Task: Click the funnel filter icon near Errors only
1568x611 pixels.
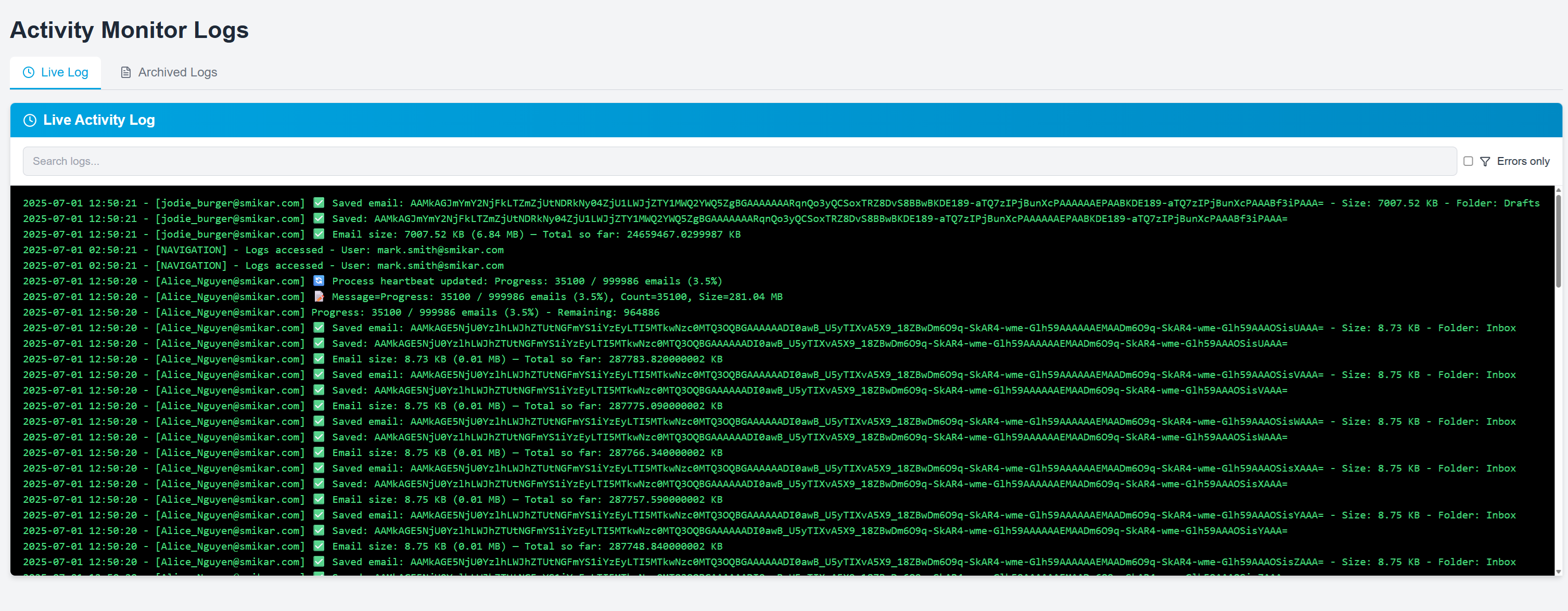Action: click(x=1485, y=161)
